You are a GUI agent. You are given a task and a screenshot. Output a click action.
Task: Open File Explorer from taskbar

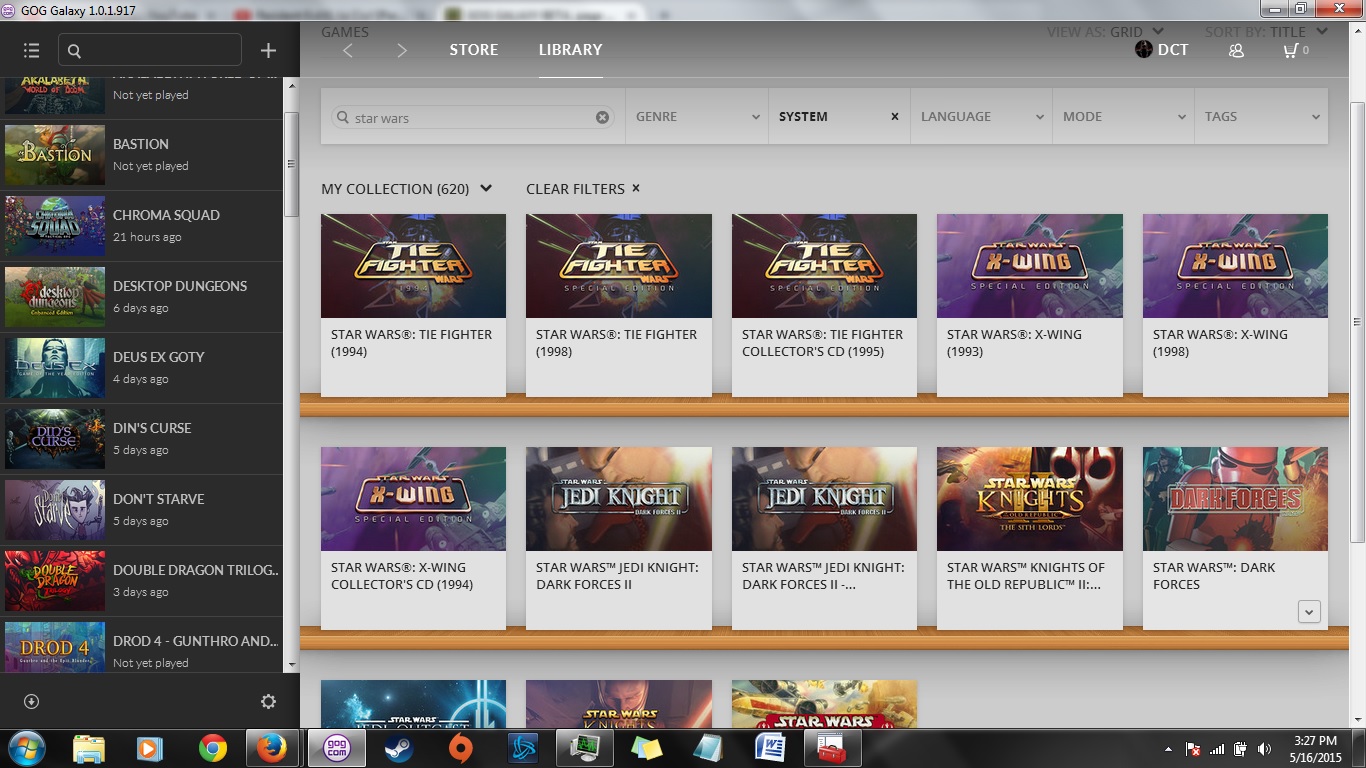(x=89, y=748)
